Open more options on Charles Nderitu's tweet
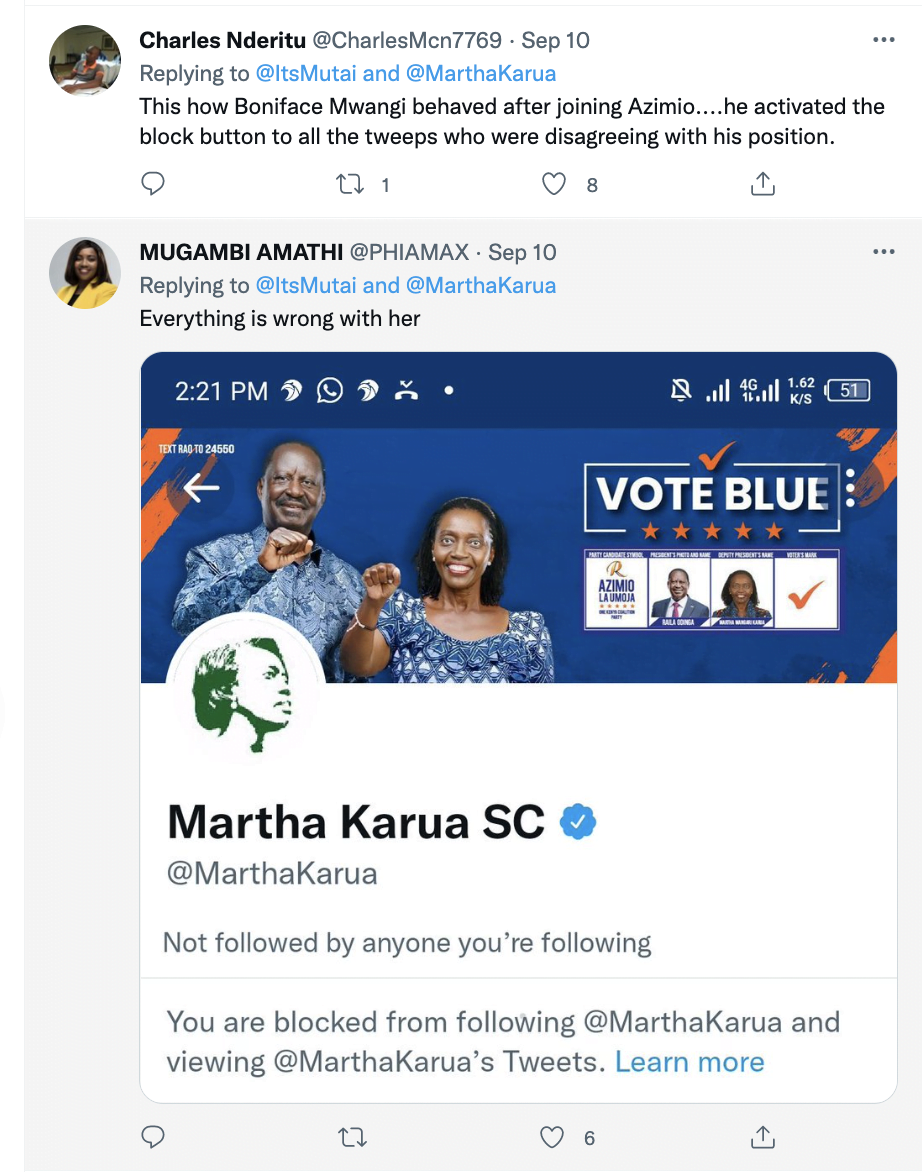922x1172 pixels. [884, 40]
